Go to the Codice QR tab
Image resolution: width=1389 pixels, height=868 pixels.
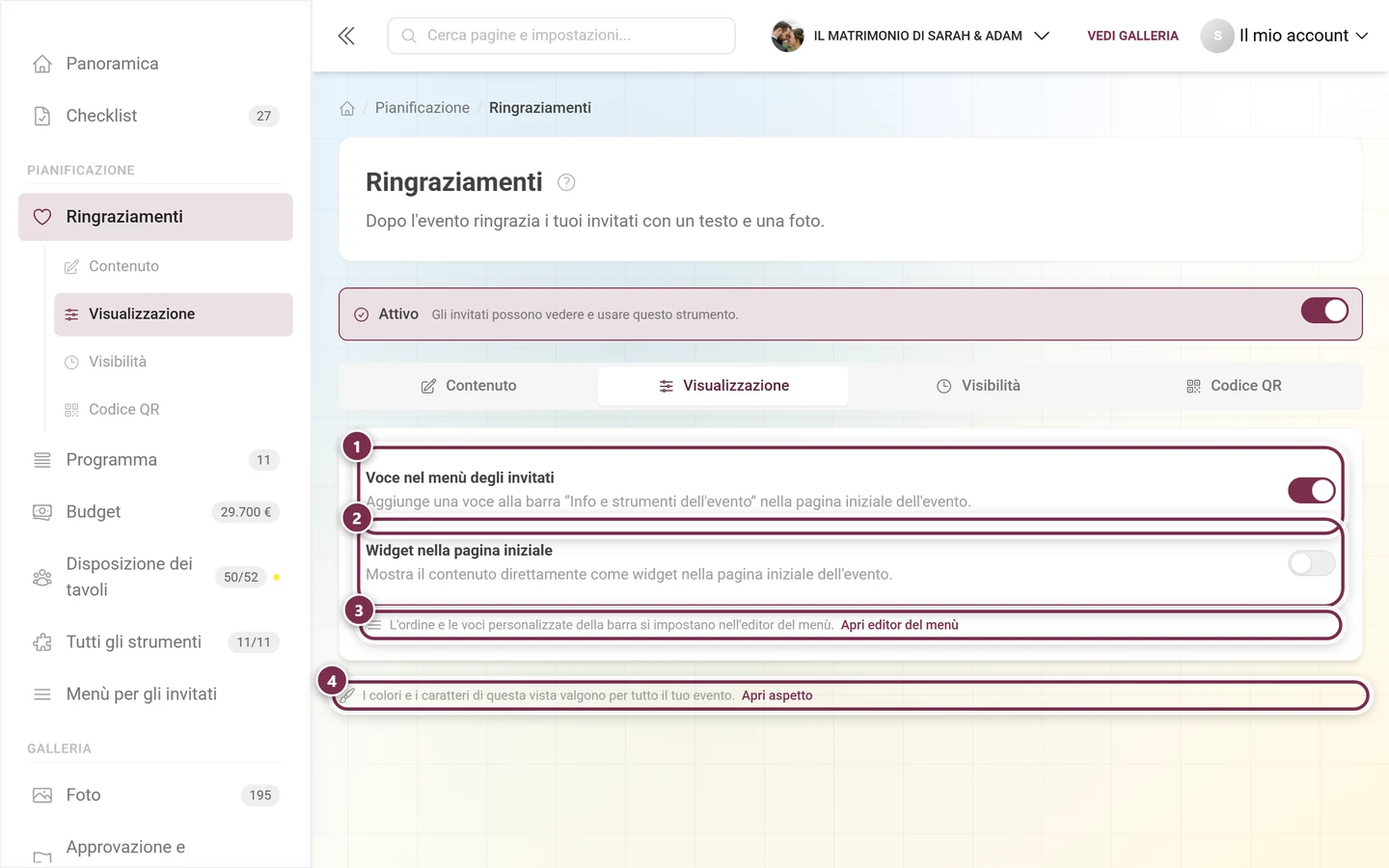[1233, 386]
